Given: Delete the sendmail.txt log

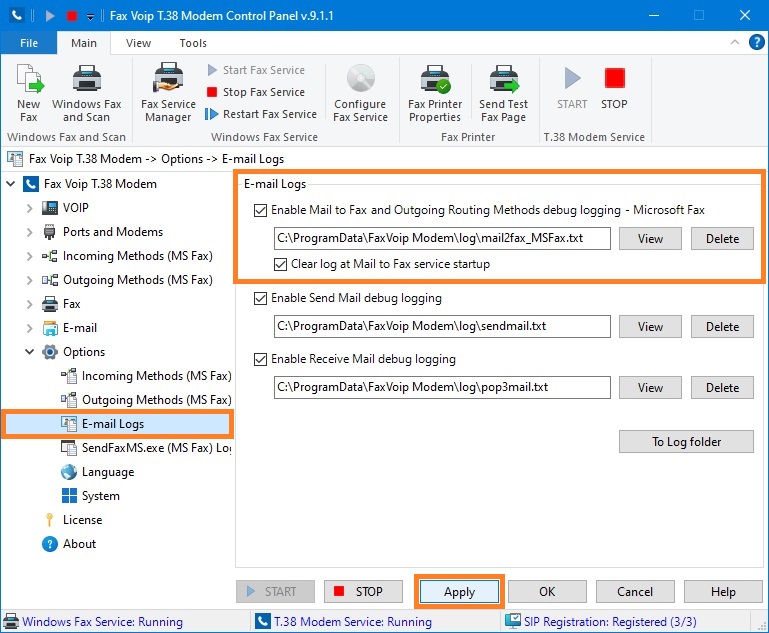Looking at the screenshot, I should [722, 327].
